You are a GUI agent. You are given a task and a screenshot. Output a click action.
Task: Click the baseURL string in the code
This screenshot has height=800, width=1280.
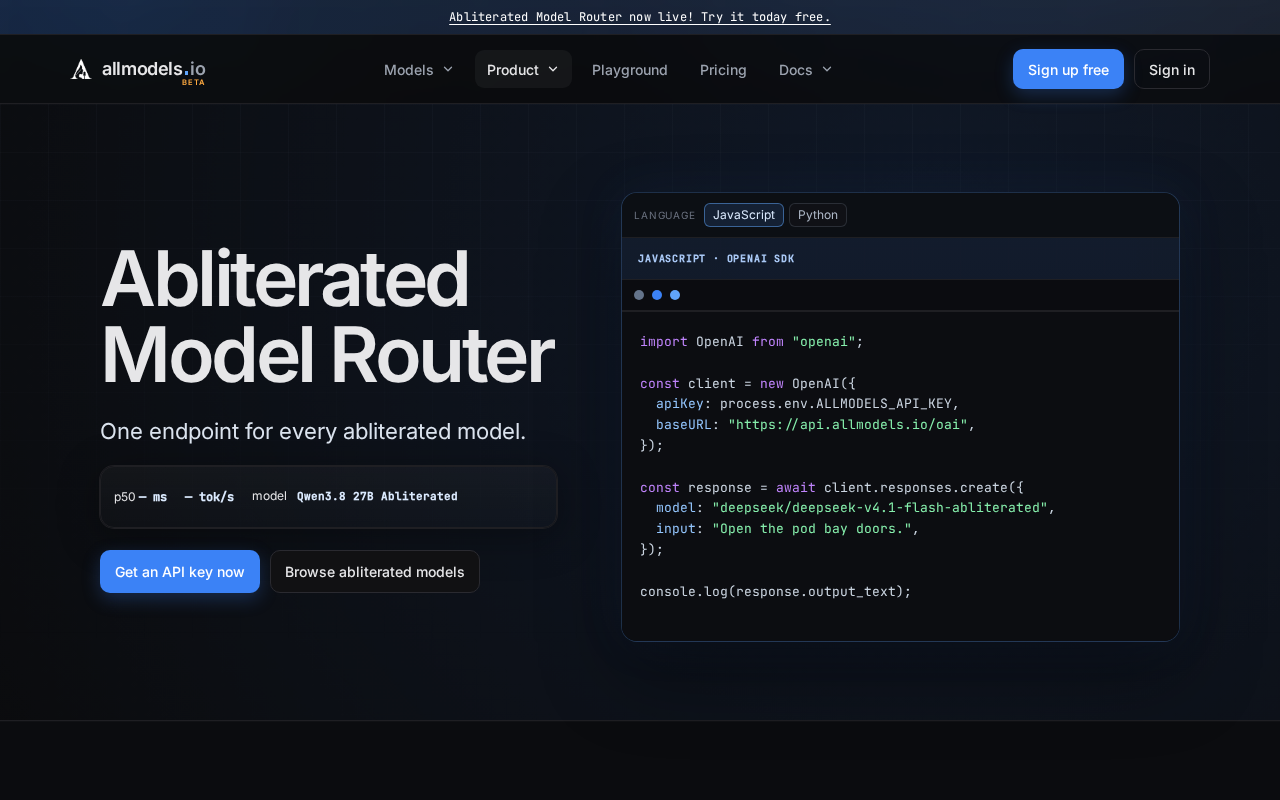(x=847, y=424)
